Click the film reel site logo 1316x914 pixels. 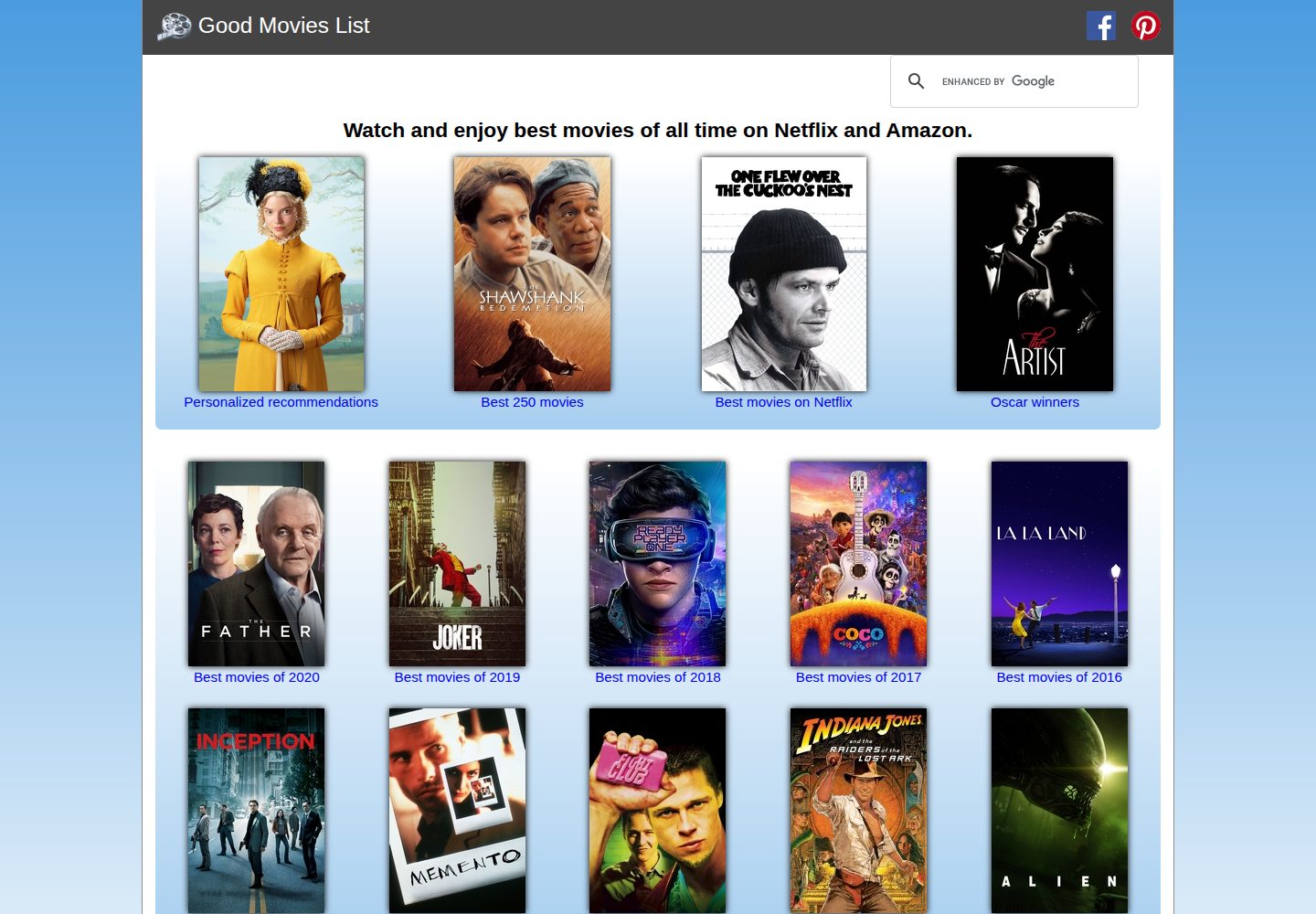(174, 27)
